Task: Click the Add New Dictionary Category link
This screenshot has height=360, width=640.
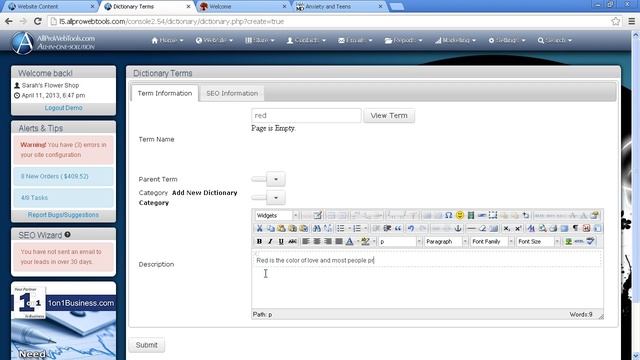Action: pos(188,198)
